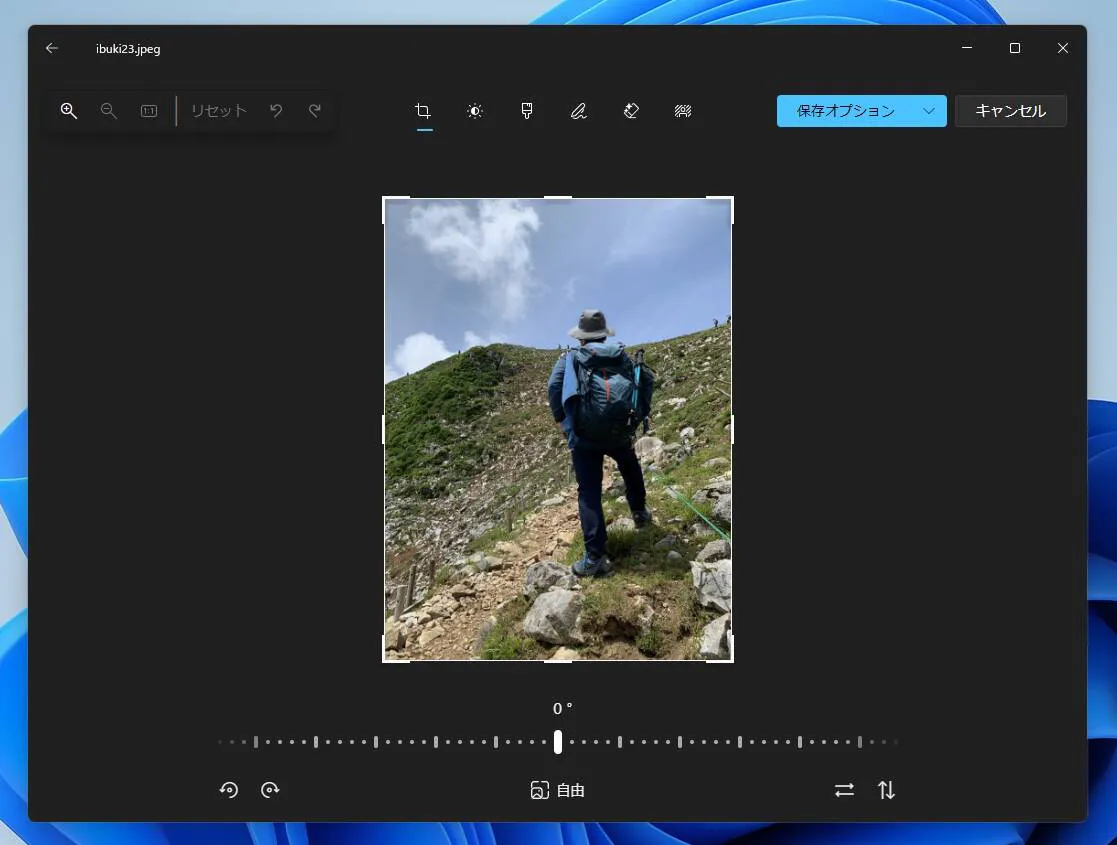The height and width of the screenshot is (845, 1117).
Task: Click the リセット reset button
Action: (x=218, y=110)
